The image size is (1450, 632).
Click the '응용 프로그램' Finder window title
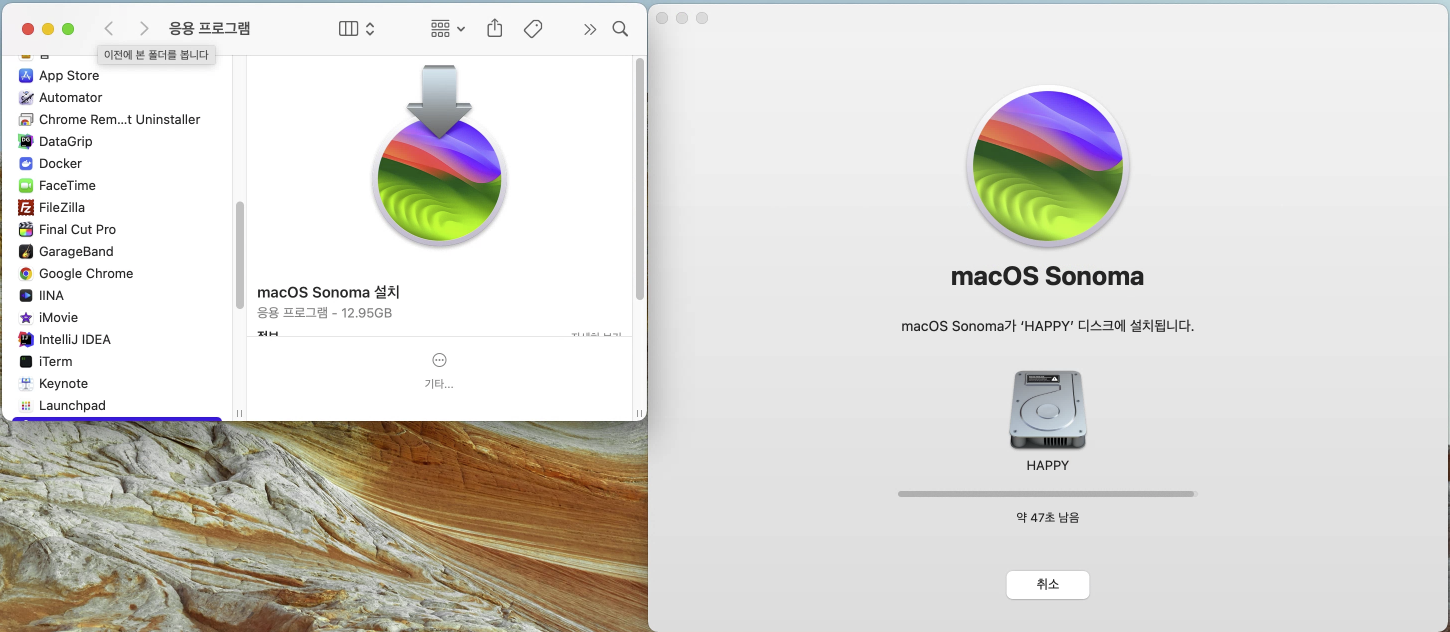[210, 29]
